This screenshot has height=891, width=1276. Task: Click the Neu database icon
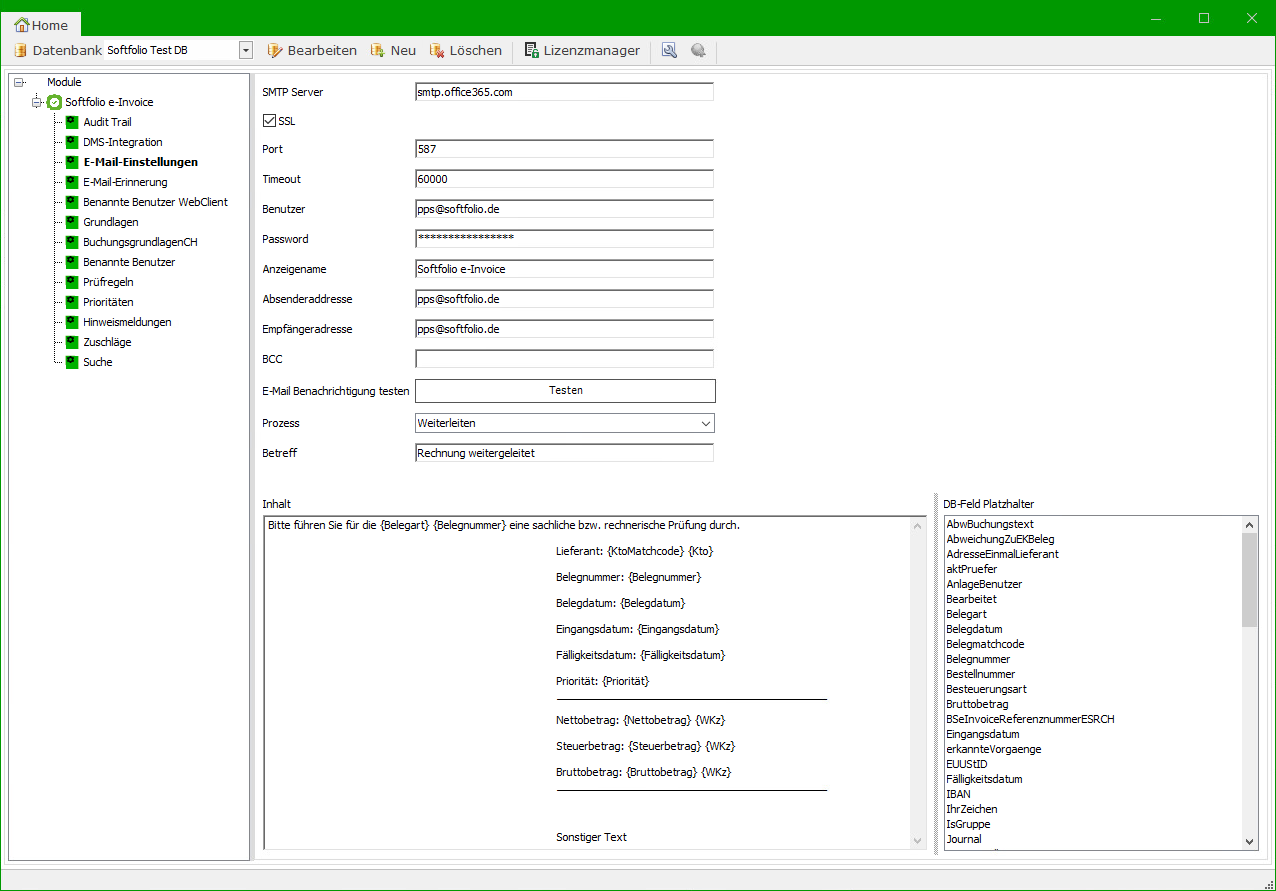378,50
